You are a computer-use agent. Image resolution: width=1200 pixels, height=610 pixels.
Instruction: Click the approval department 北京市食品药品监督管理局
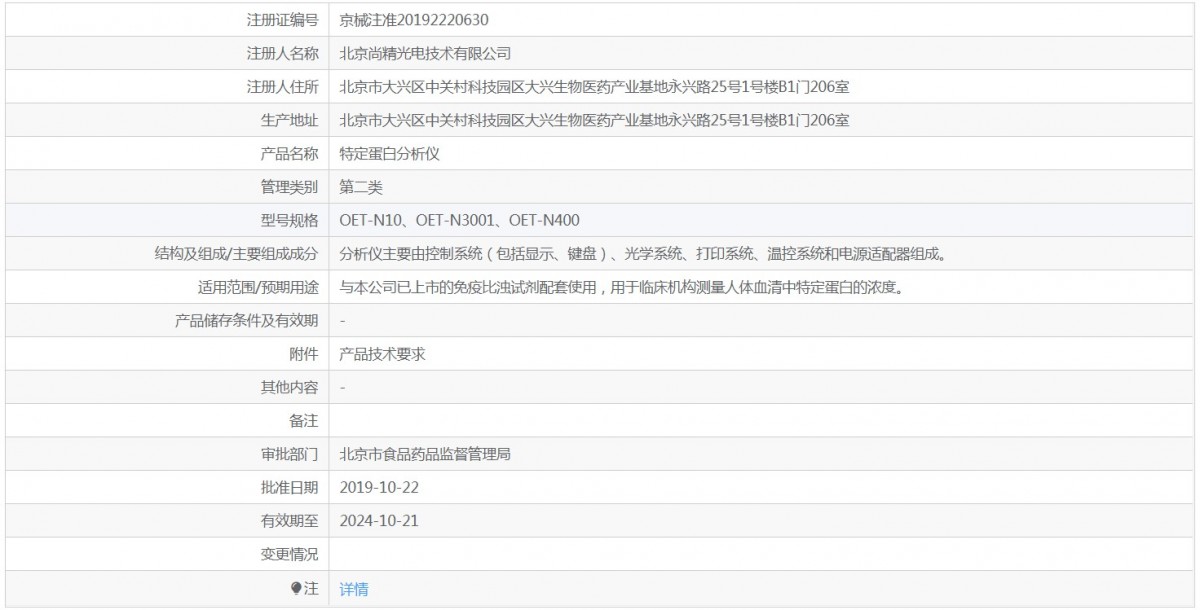pyautogui.click(x=426, y=454)
